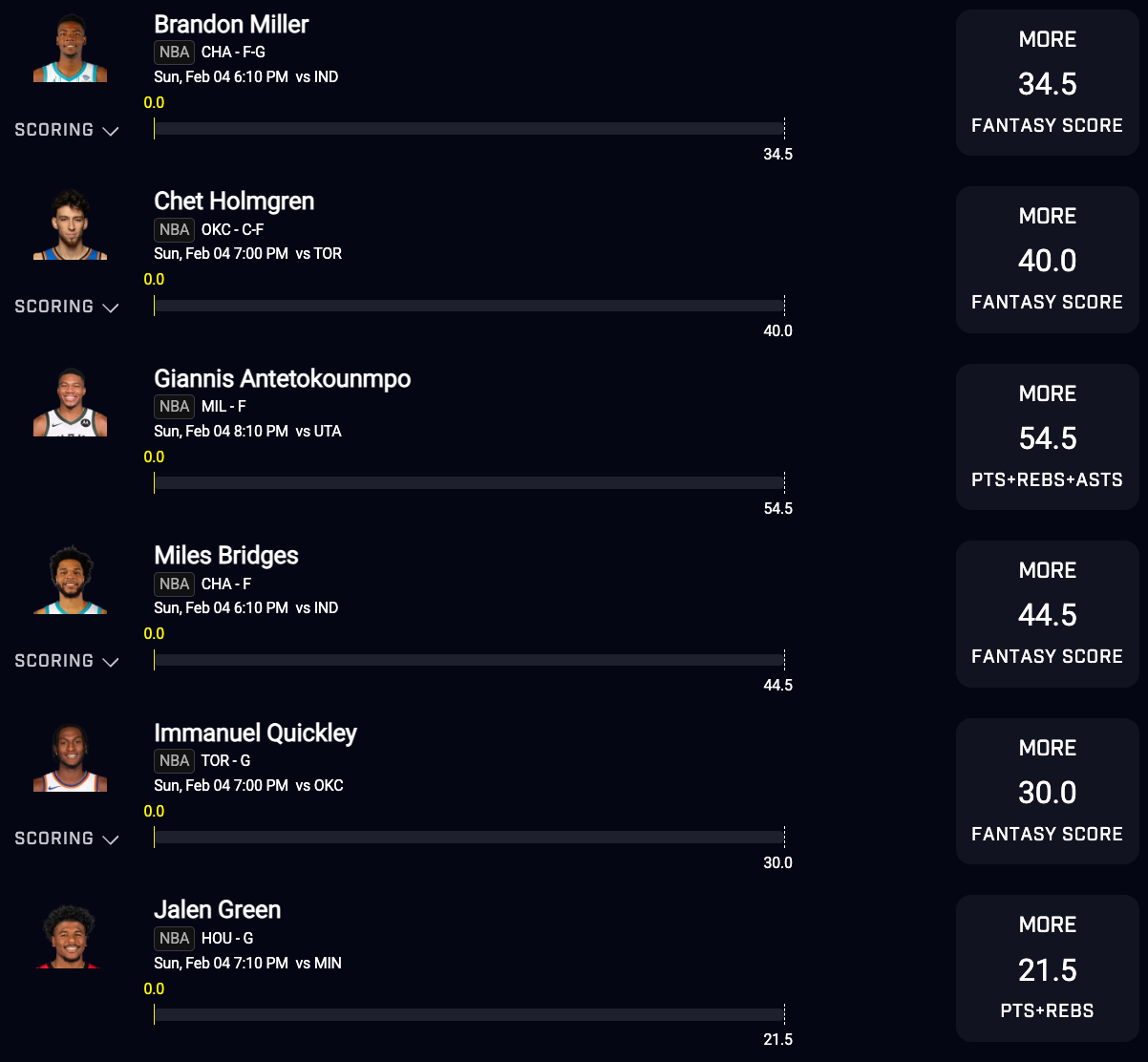The height and width of the screenshot is (1062, 1148).
Task: Click the NBA badge under Giannis Antetokounmpo
Action: point(174,407)
